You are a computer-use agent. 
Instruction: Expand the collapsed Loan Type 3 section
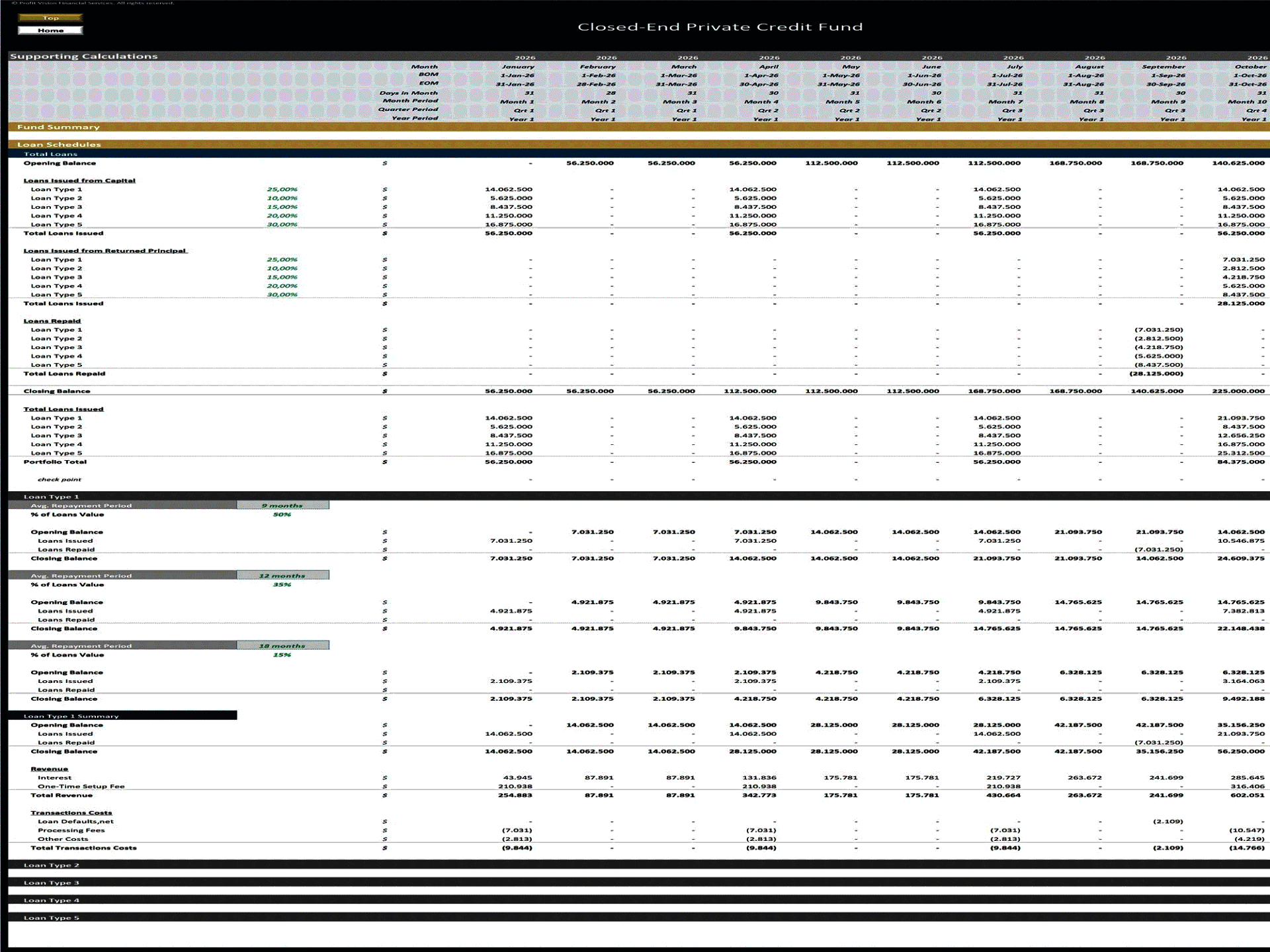point(51,882)
